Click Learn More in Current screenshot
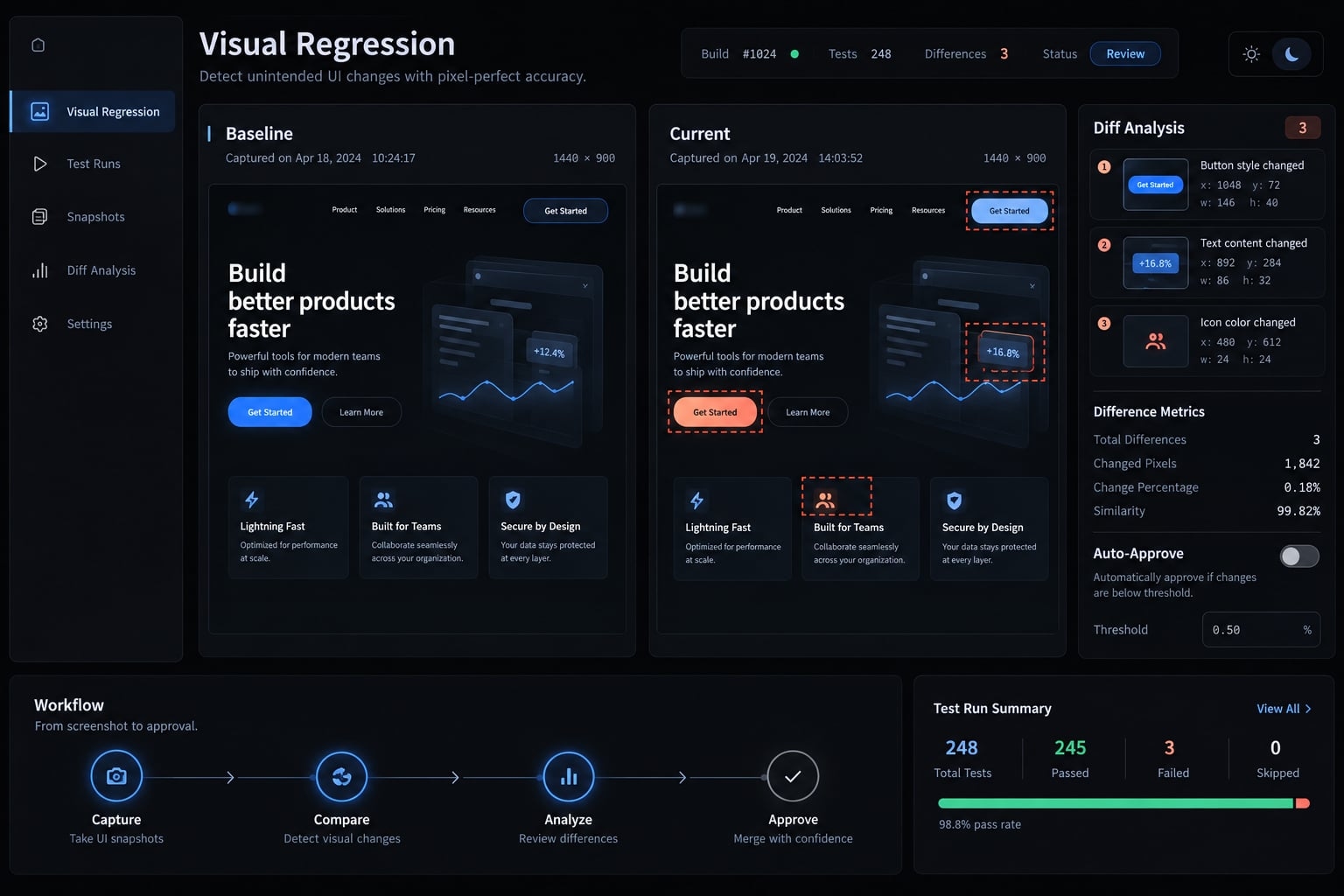1344x896 pixels. (x=808, y=412)
